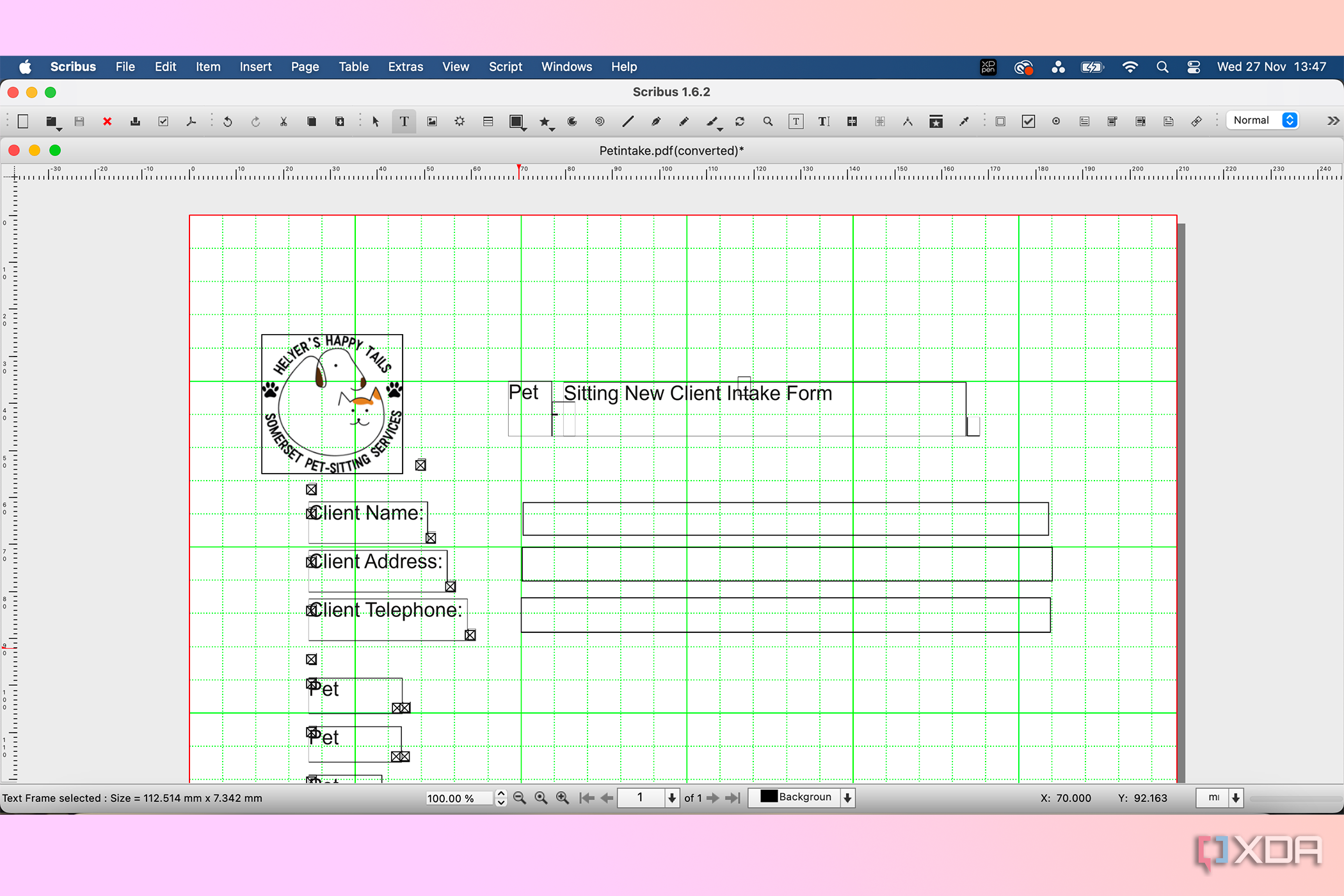Viewport: 1344px width, 896px height.
Task: Open the Script menu
Action: click(506, 67)
